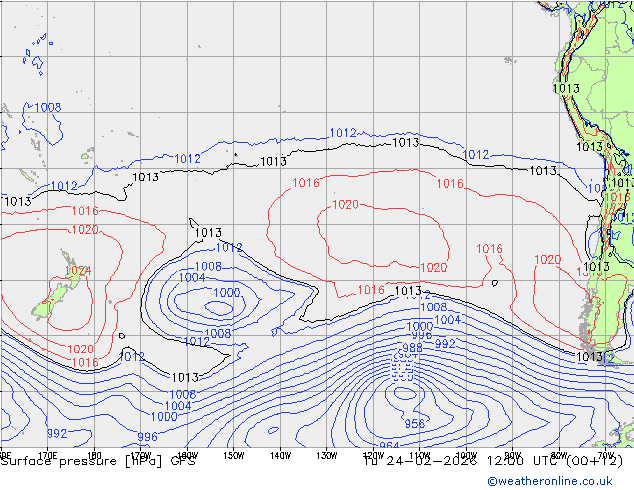
Task: Click the 100W longitude axis label
Action: (x=466, y=456)
